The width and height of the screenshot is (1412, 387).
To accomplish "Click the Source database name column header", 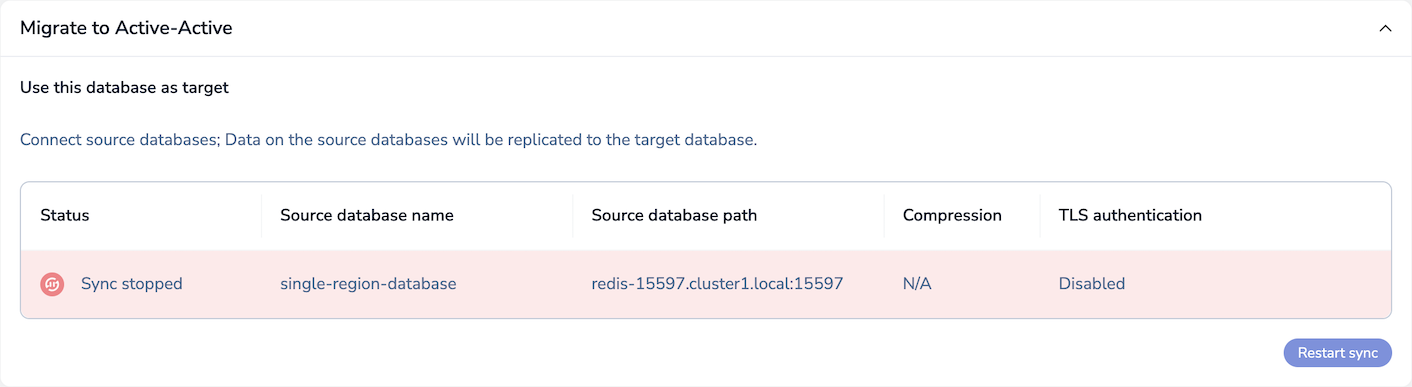I will click(367, 215).
